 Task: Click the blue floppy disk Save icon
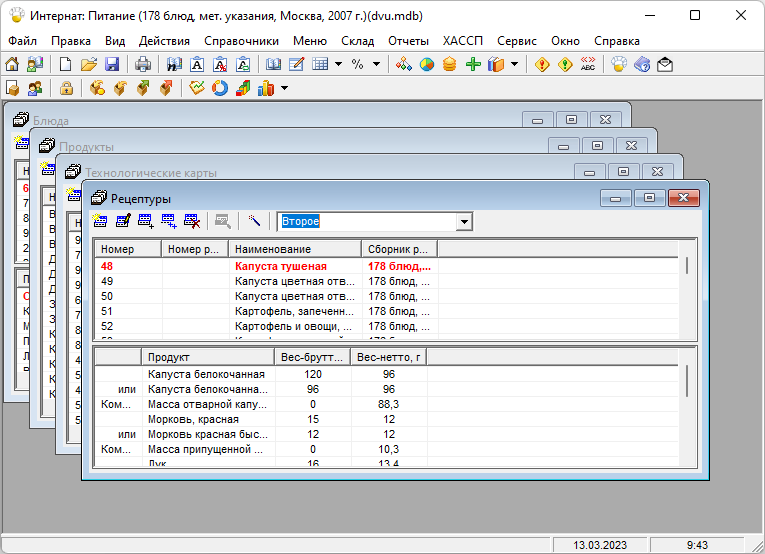(x=112, y=64)
